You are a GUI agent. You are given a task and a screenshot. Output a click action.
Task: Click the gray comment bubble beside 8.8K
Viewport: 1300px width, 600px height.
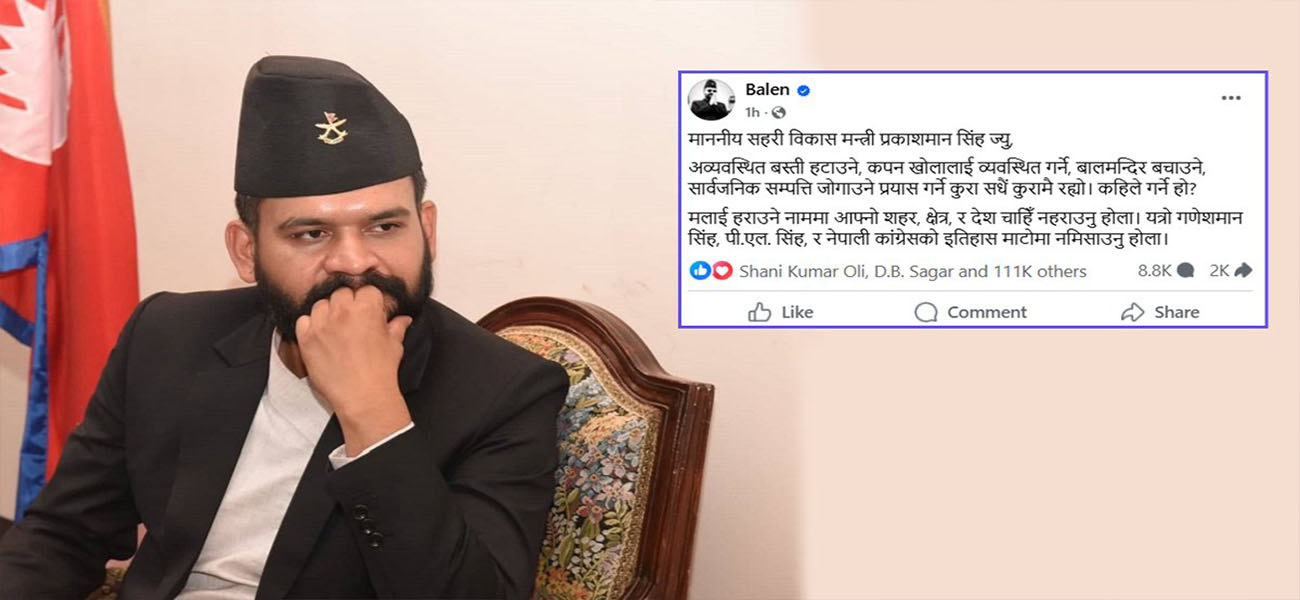1186,270
